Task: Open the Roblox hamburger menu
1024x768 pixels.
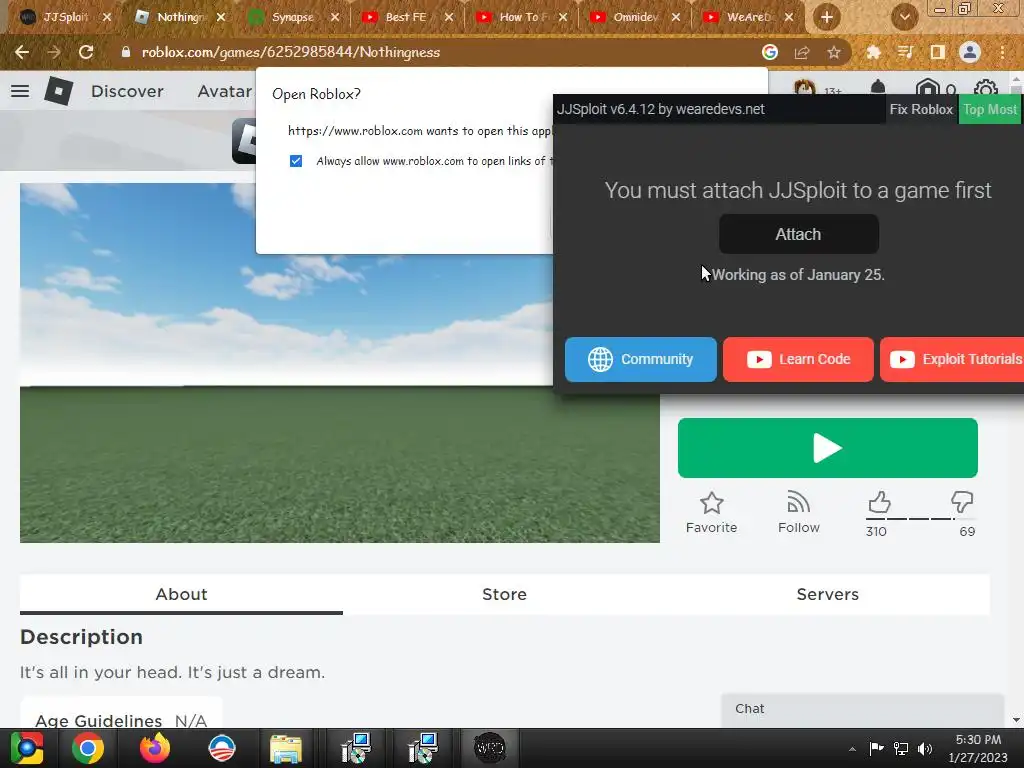Action: point(20,91)
